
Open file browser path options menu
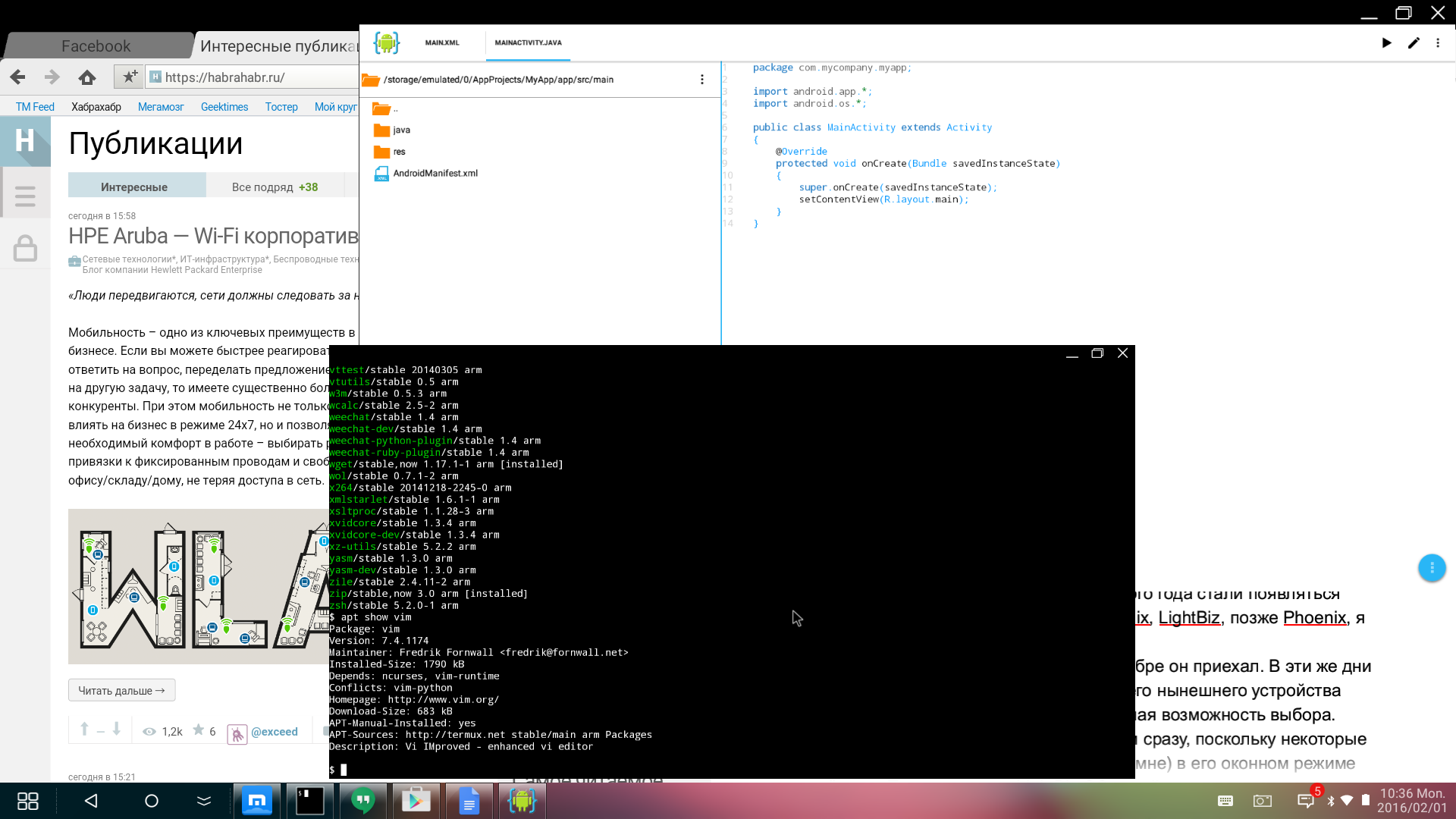point(702,80)
